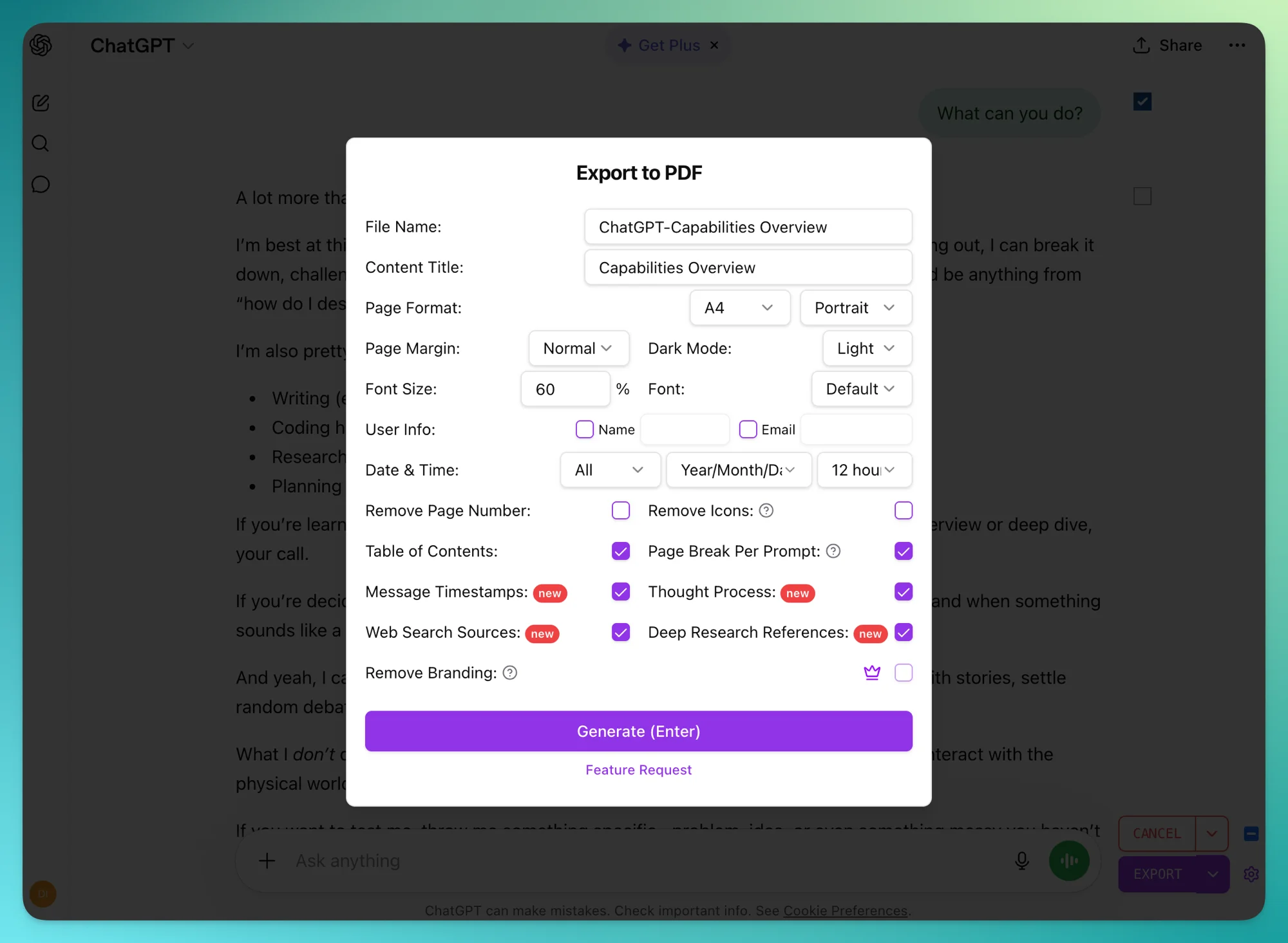
Task: Click the CANCEL button
Action: point(1157,834)
